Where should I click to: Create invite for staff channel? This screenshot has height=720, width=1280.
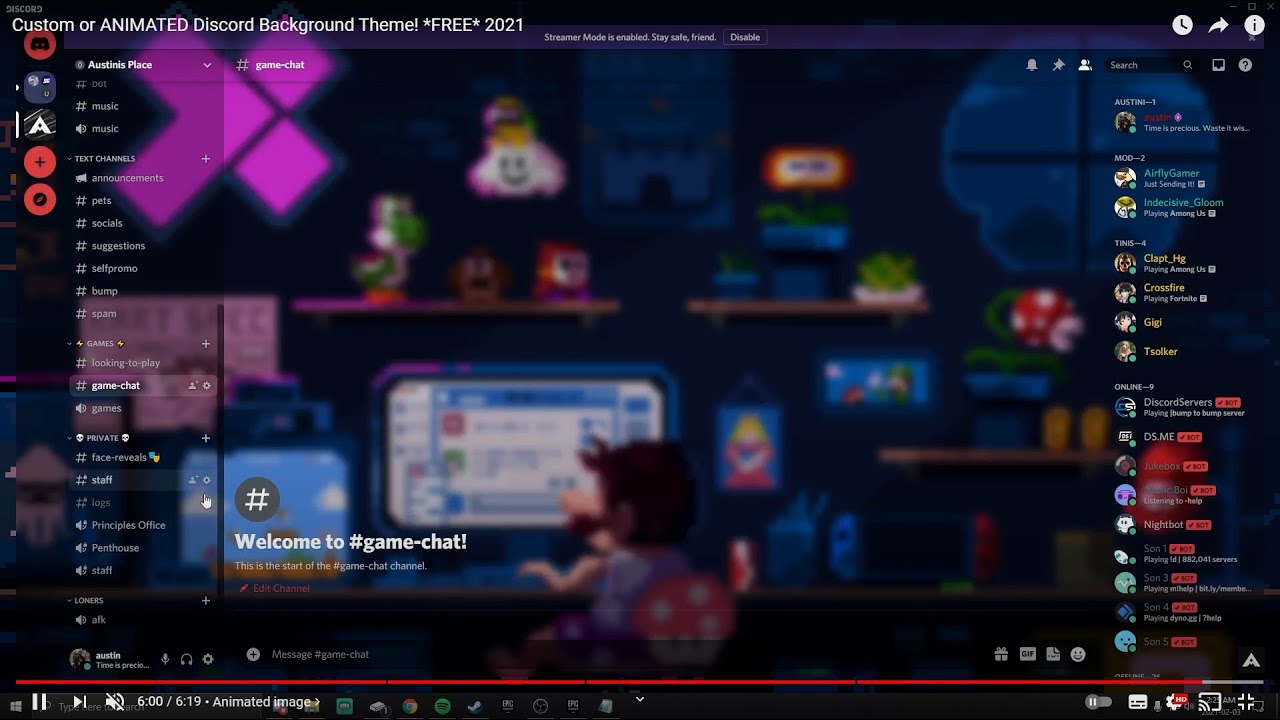point(193,480)
